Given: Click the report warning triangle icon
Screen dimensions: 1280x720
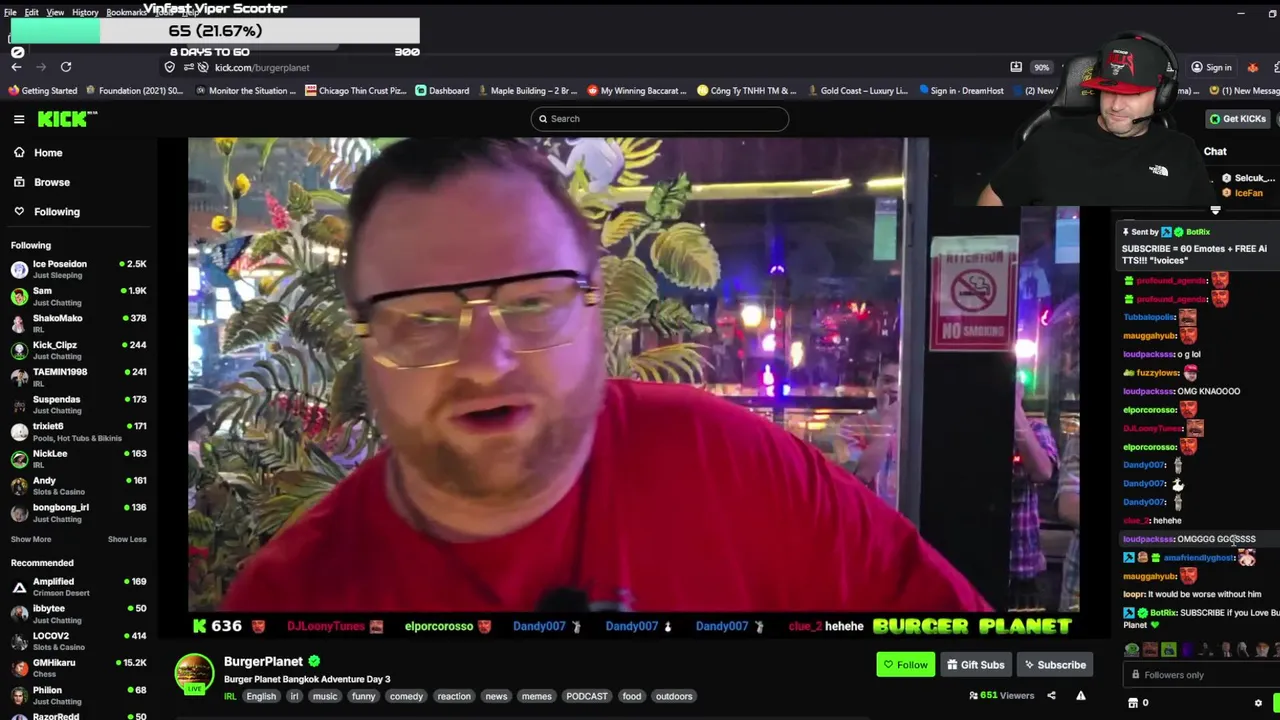Looking at the screenshot, I should (1081, 696).
